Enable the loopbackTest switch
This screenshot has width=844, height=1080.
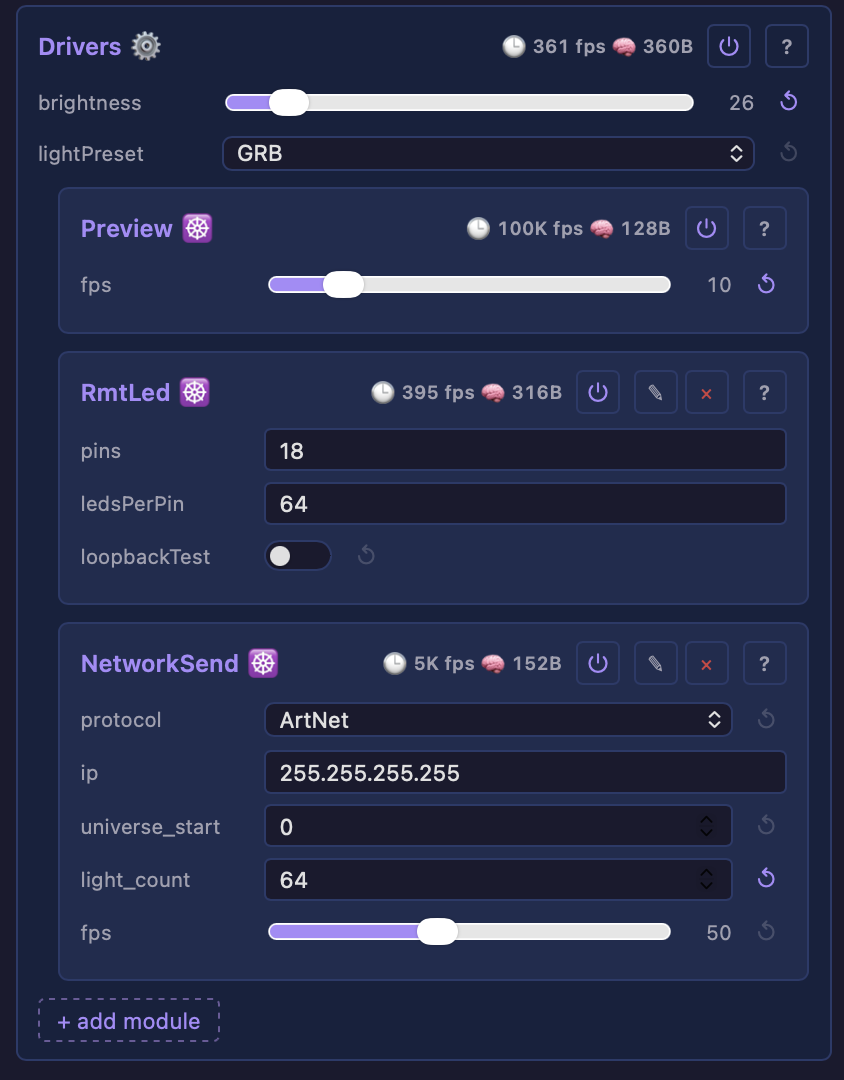pyautogui.click(x=298, y=556)
